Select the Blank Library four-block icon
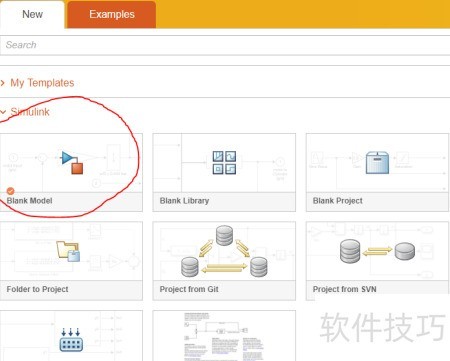The image size is (450, 361). pos(224,162)
